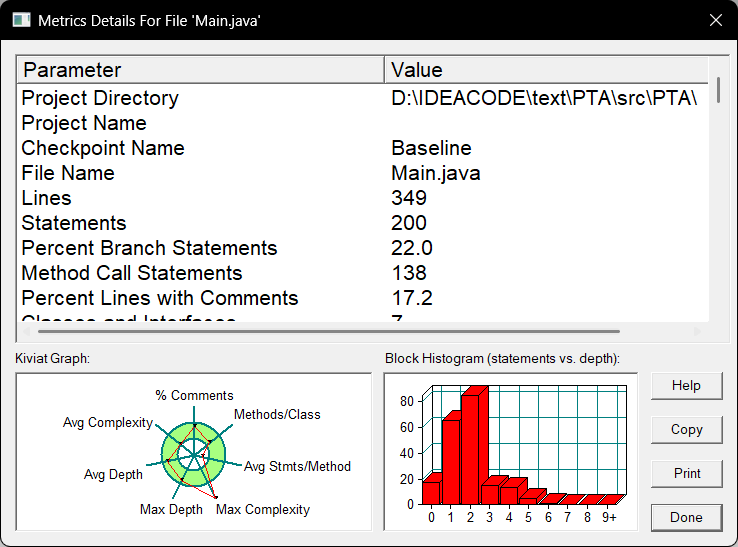Screen dimensions: 738x547
Task: Click the depth 2 histogram bar
Action: click(473, 446)
